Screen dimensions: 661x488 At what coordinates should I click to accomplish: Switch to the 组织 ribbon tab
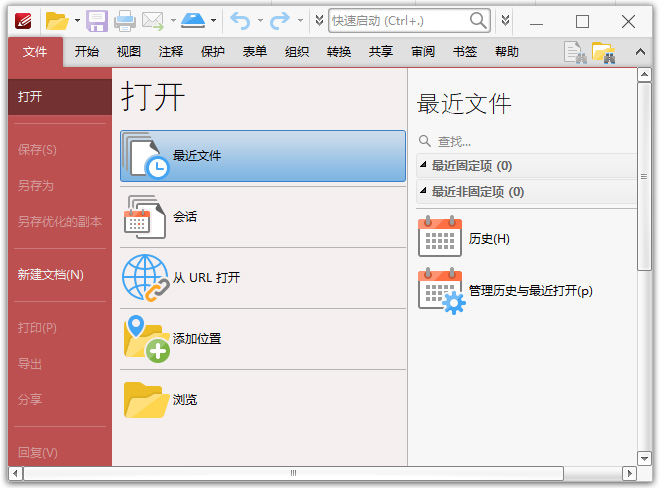point(297,52)
